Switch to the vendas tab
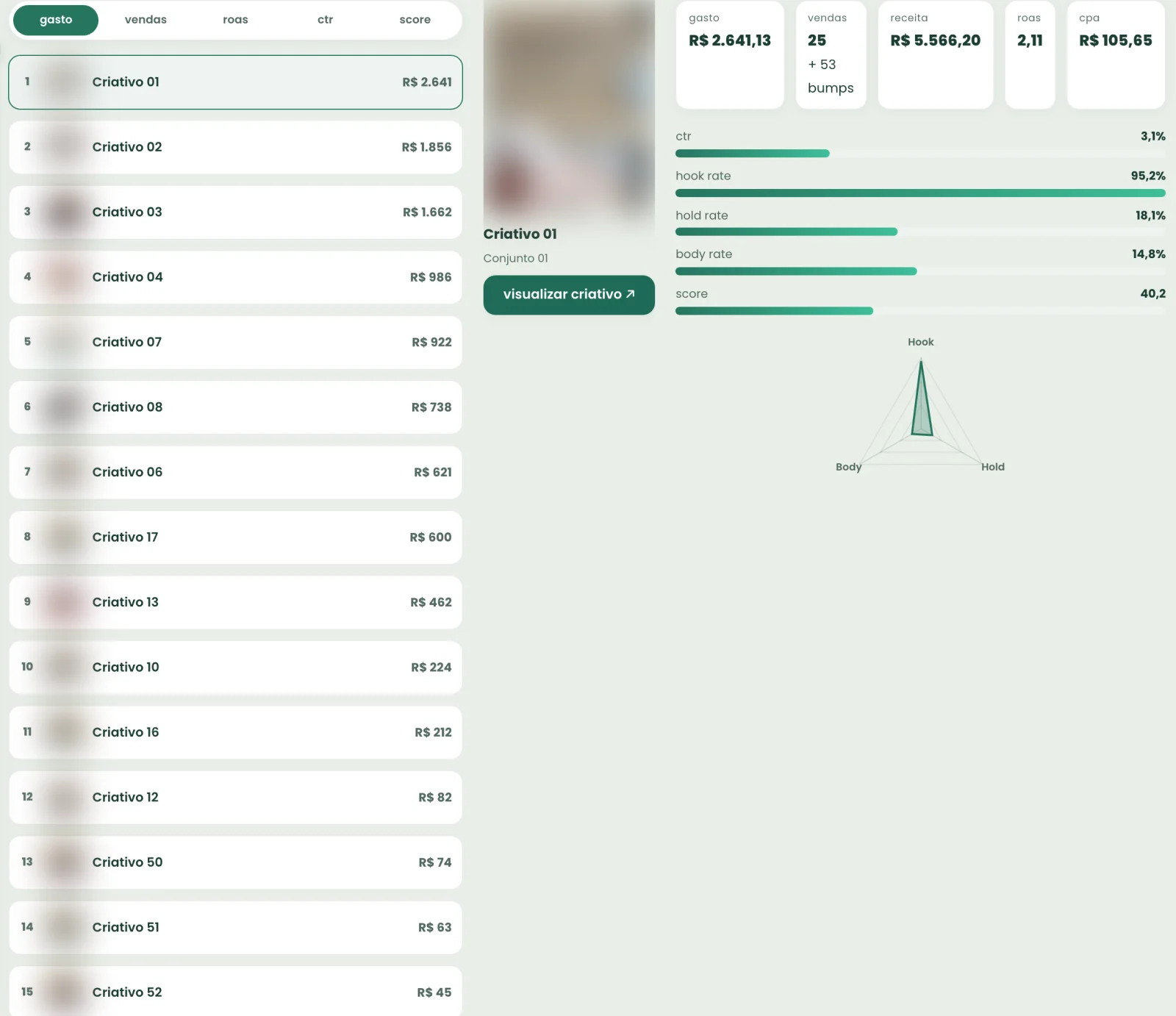 146,20
